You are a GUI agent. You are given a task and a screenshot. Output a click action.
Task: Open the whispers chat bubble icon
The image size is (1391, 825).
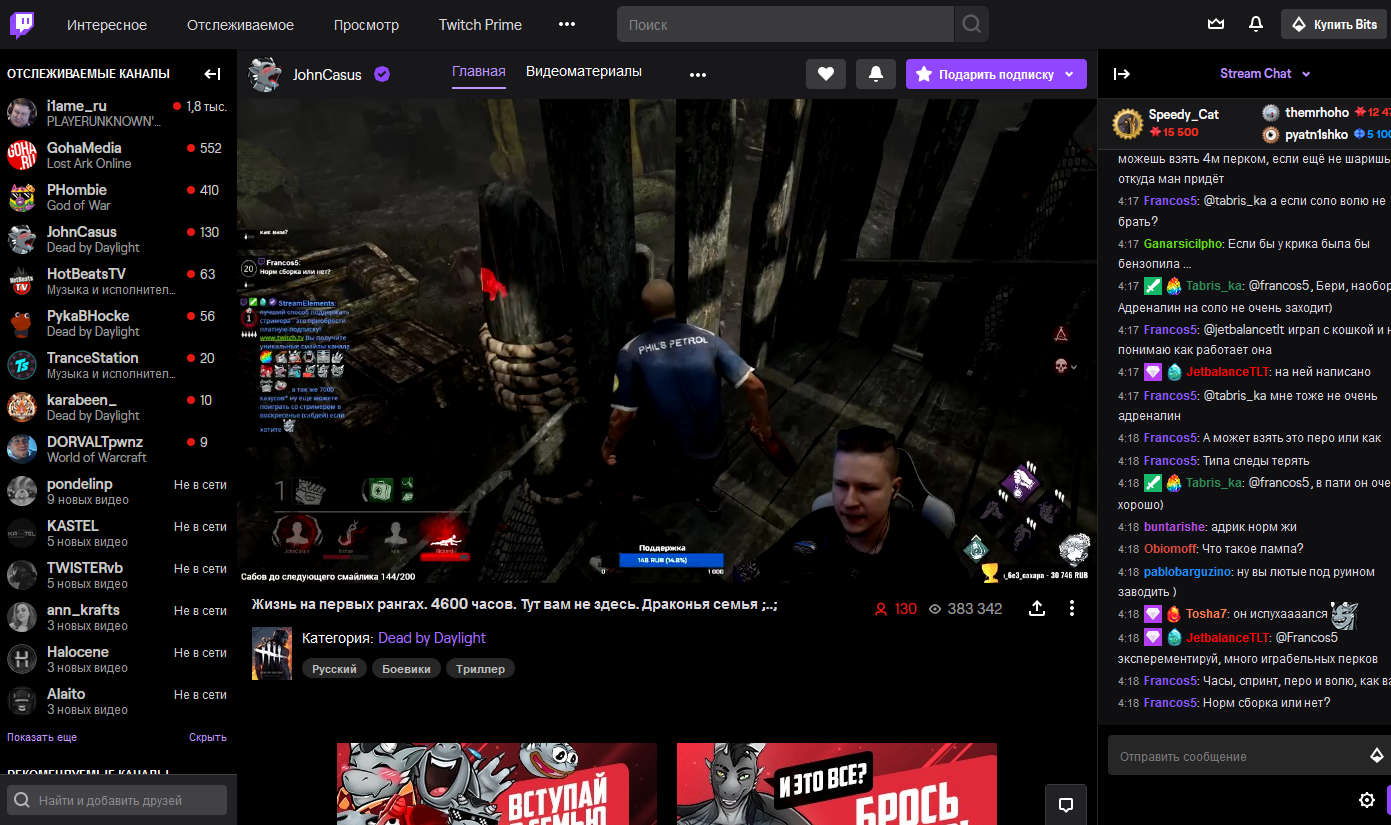[1066, 804]
